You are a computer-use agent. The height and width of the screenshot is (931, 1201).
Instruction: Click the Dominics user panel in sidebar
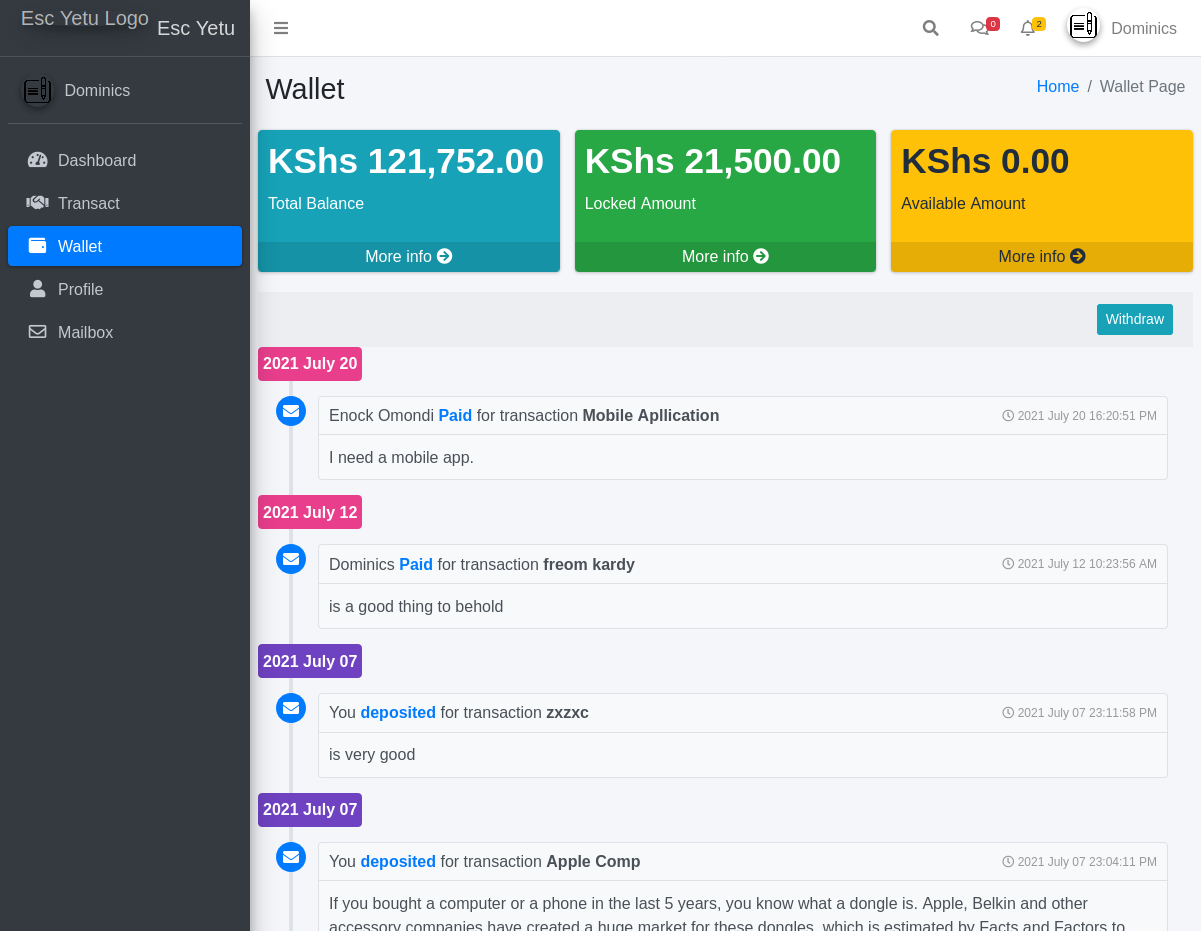pyautogui.click(x=97, y=91)
